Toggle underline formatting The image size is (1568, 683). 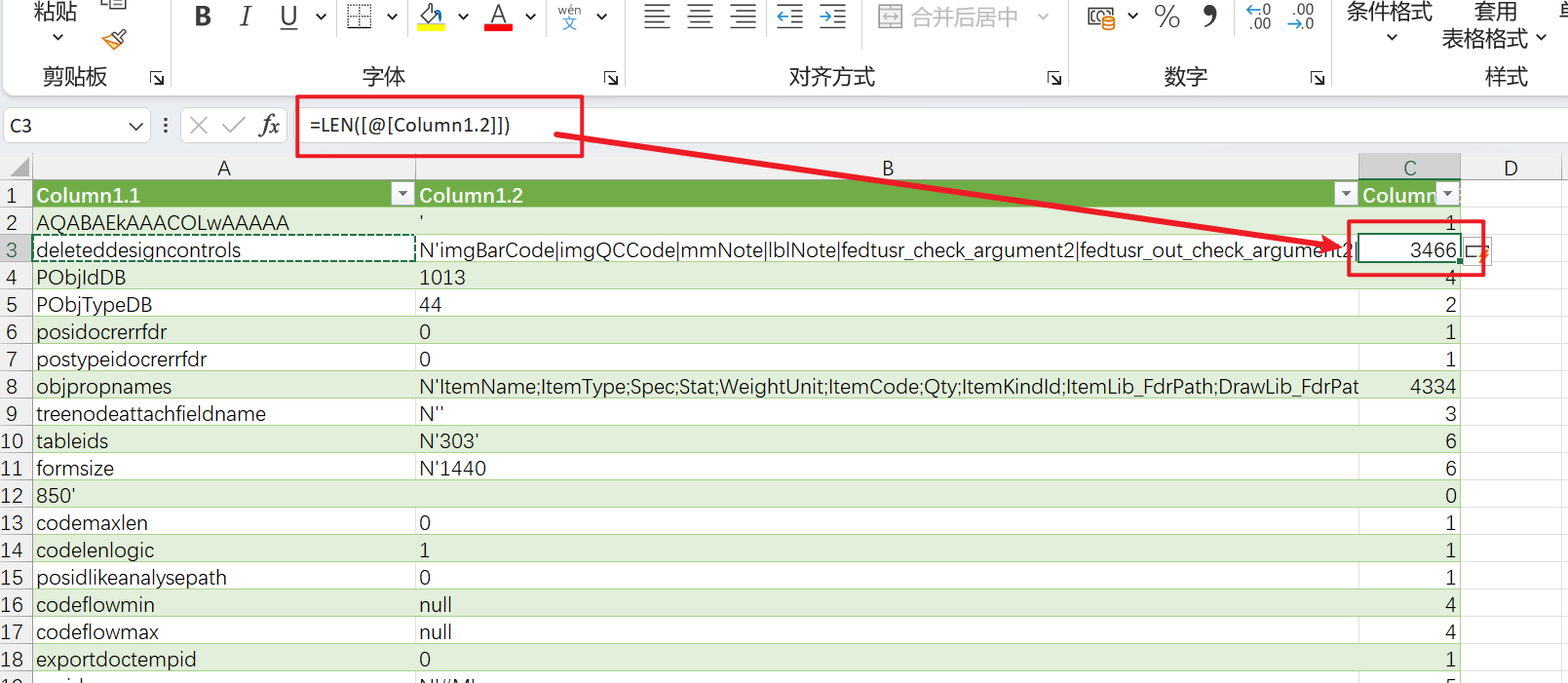(288, 17)
